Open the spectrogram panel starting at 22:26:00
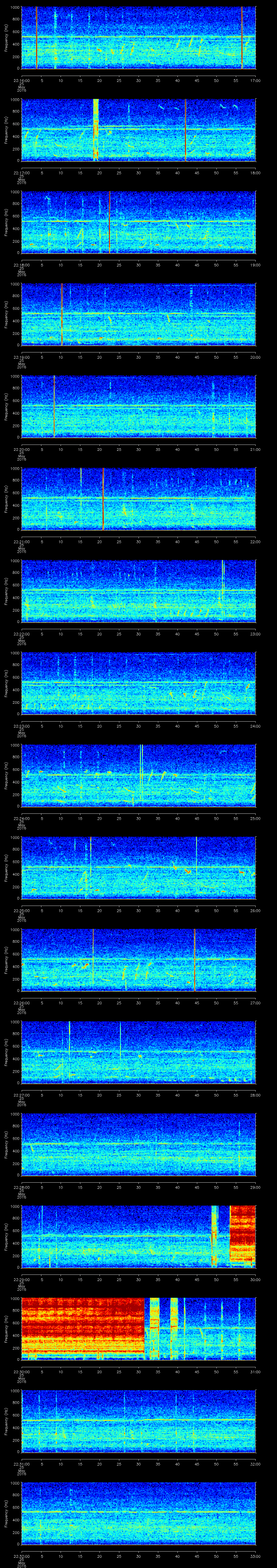 coord(138,959)
